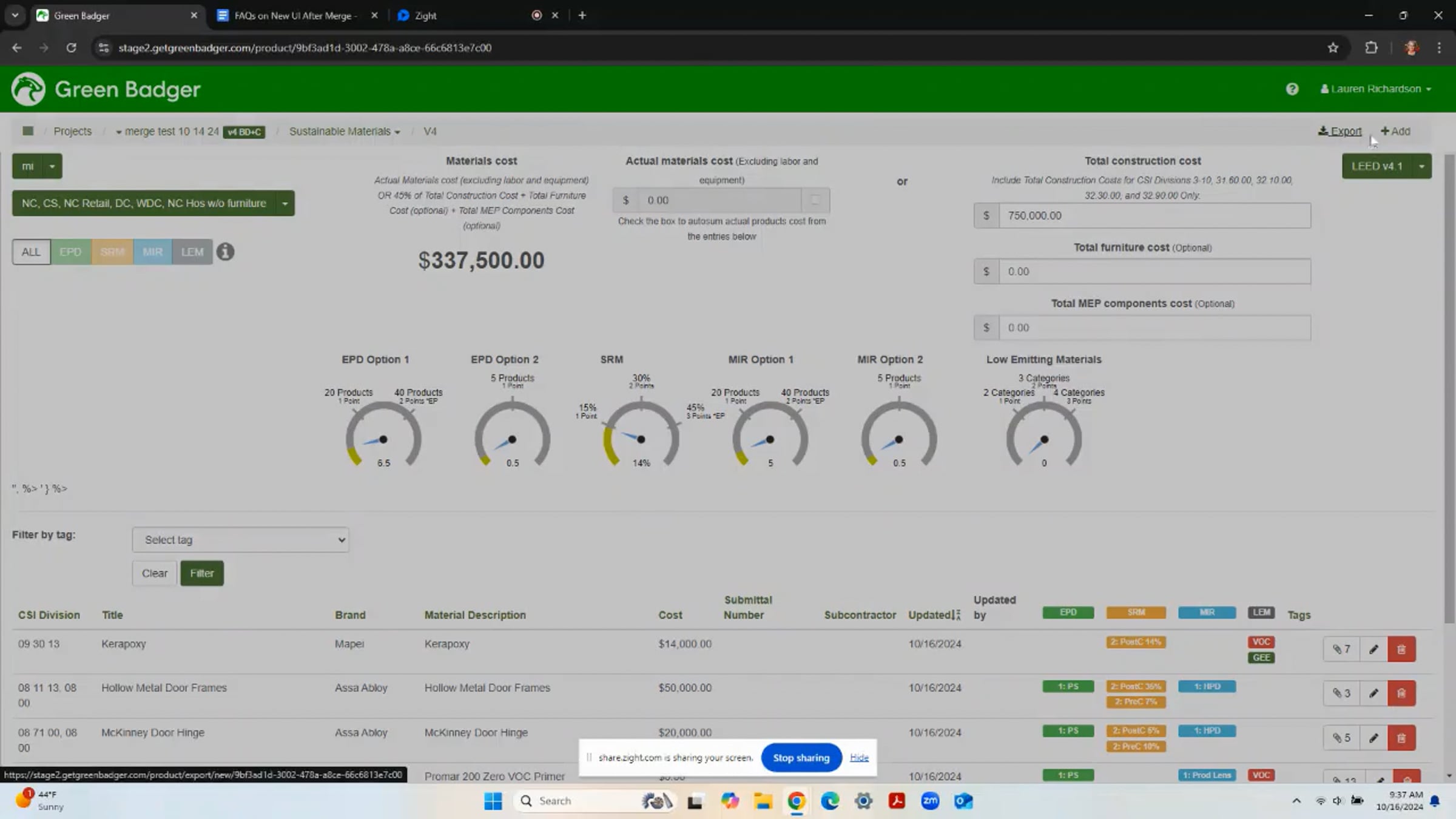The height and width of the screenshot is (819, 1456).
Task: Focus the Total furniture cost input field
Action: [1154, 272]
